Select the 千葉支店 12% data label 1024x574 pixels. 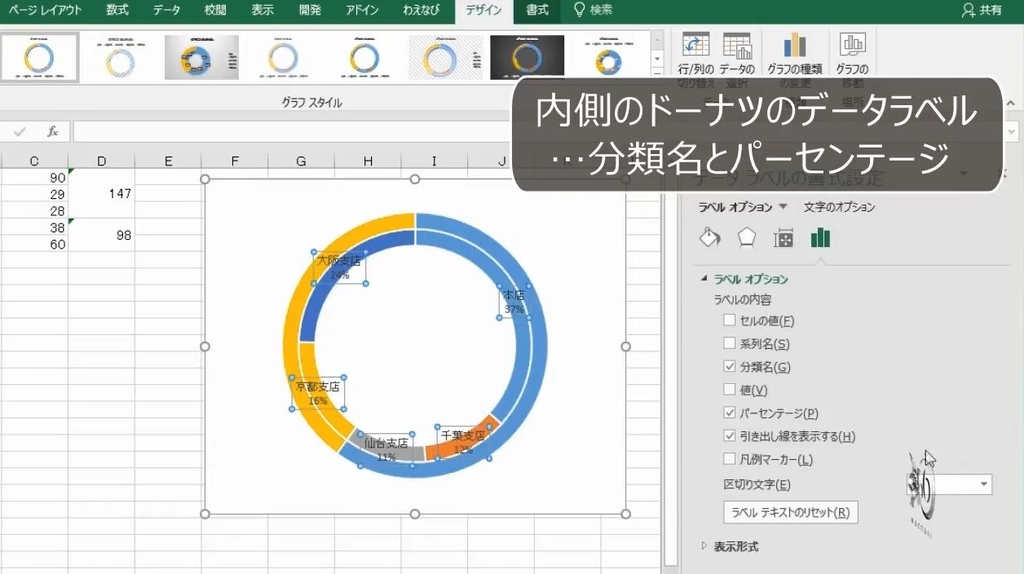point(463,442)
